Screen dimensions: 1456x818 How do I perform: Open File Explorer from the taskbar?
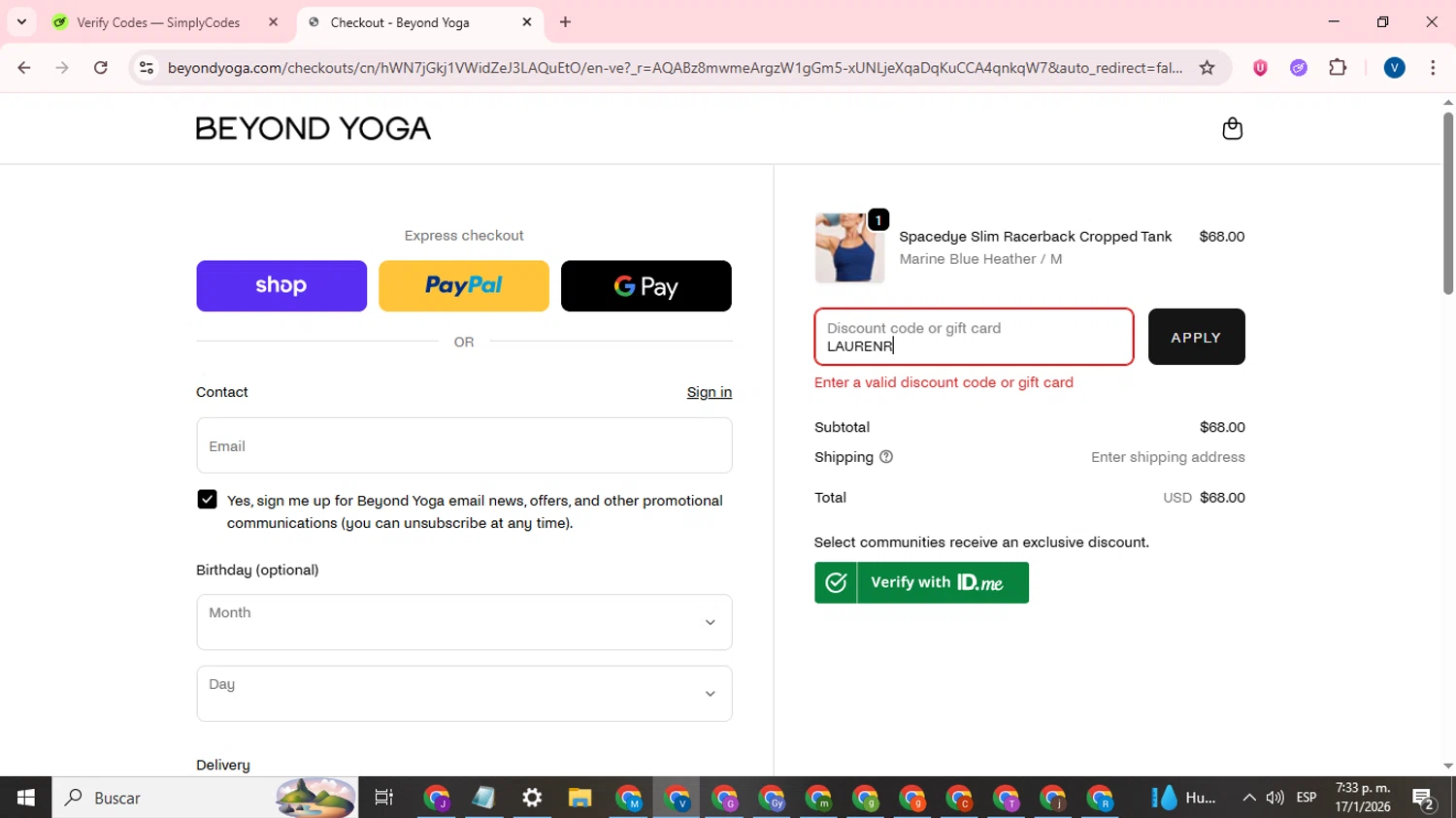point(579,798)
